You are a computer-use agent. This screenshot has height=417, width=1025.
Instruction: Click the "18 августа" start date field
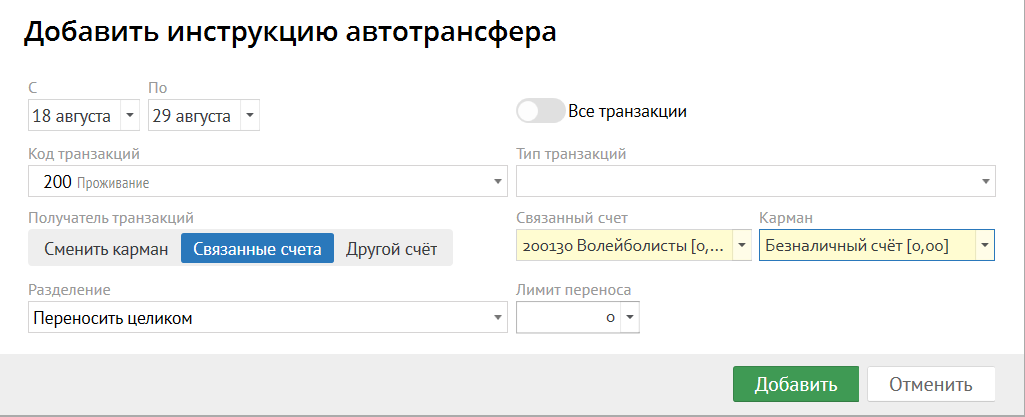(72, 116)
